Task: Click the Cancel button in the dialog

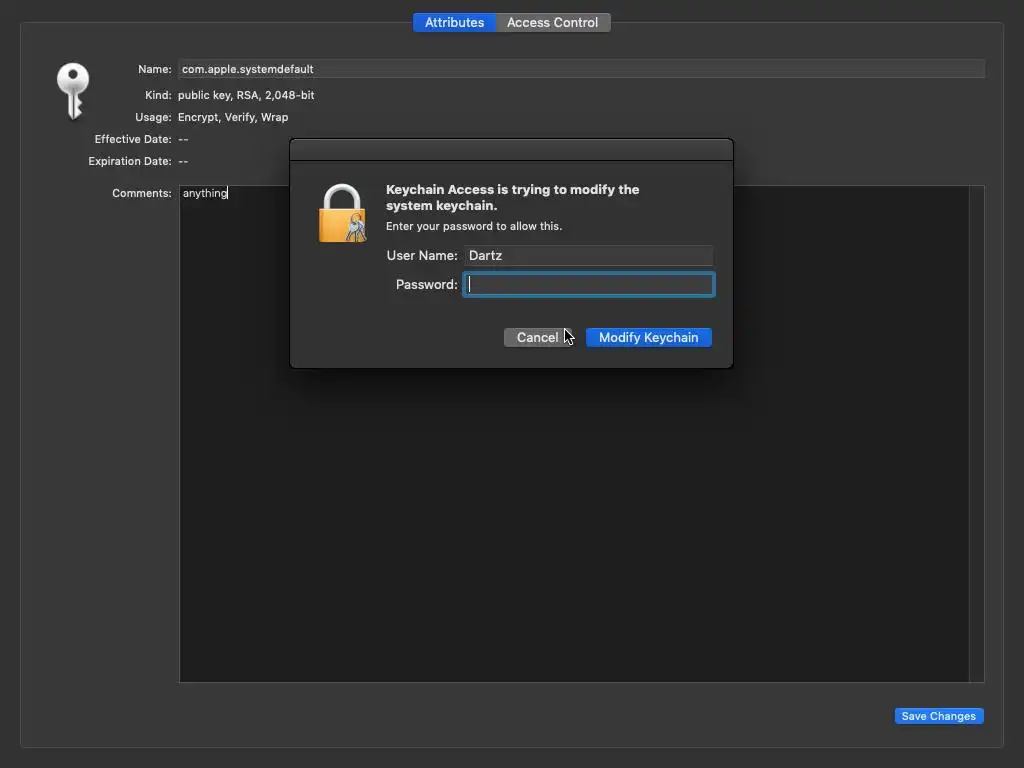Action: (x=537, y=338)
